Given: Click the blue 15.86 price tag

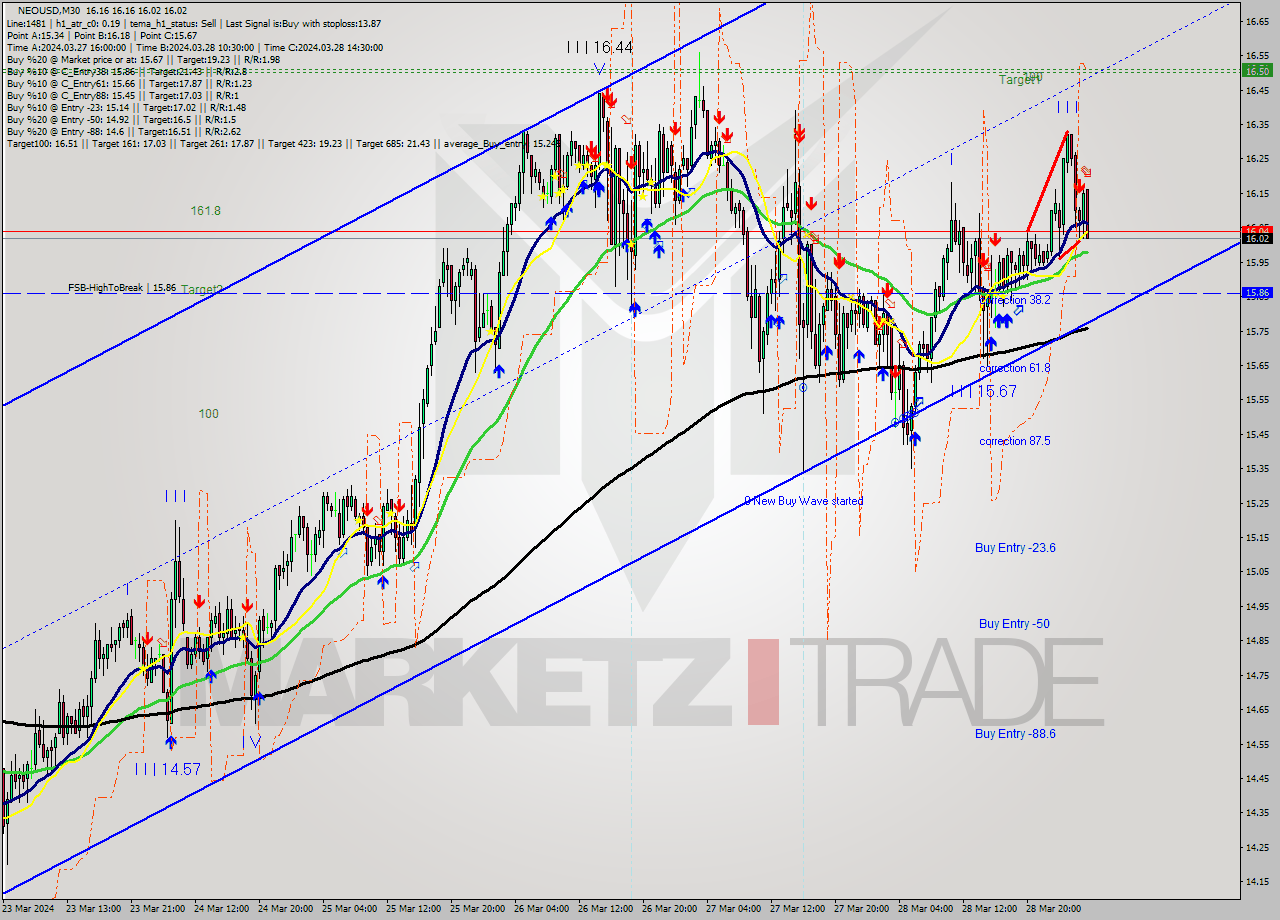Looking at the screenshot, I should click(1256, 293).
